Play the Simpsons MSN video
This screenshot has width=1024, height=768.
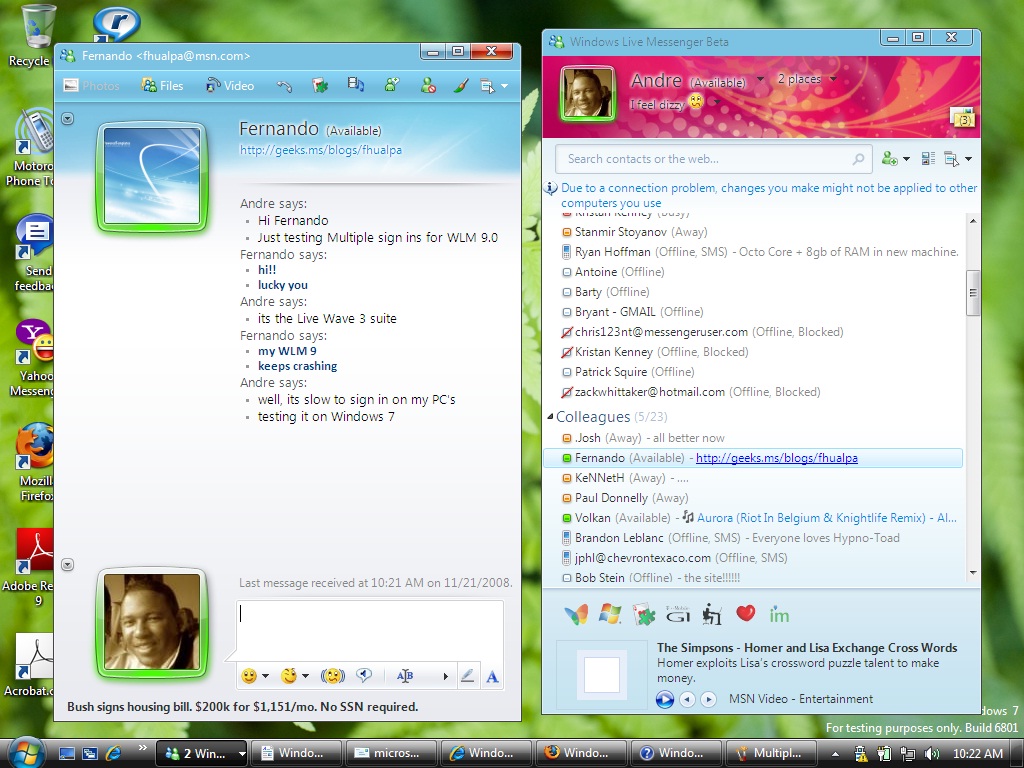[x=665, y=699]
